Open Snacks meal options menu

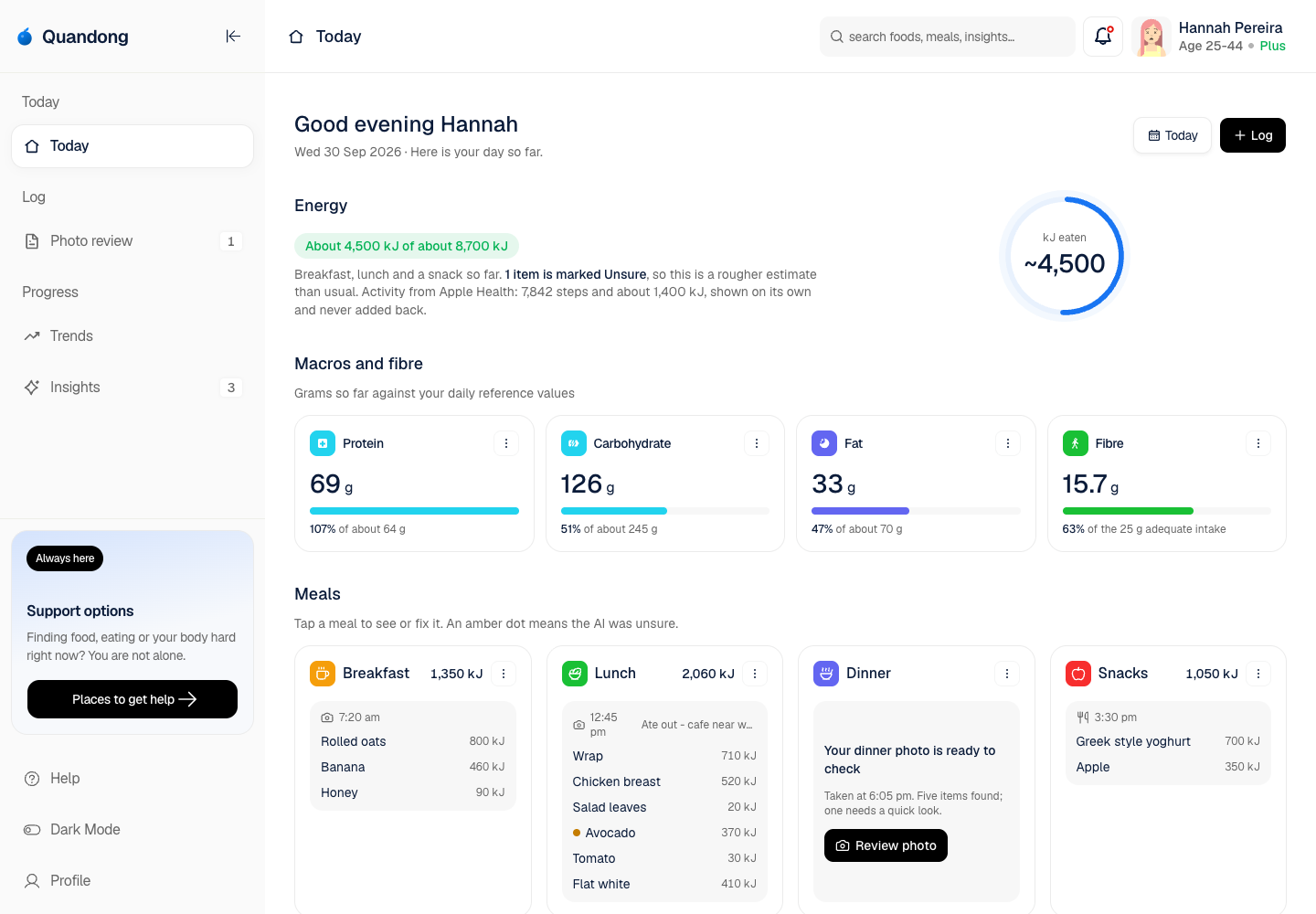(x=1258, y=674)
